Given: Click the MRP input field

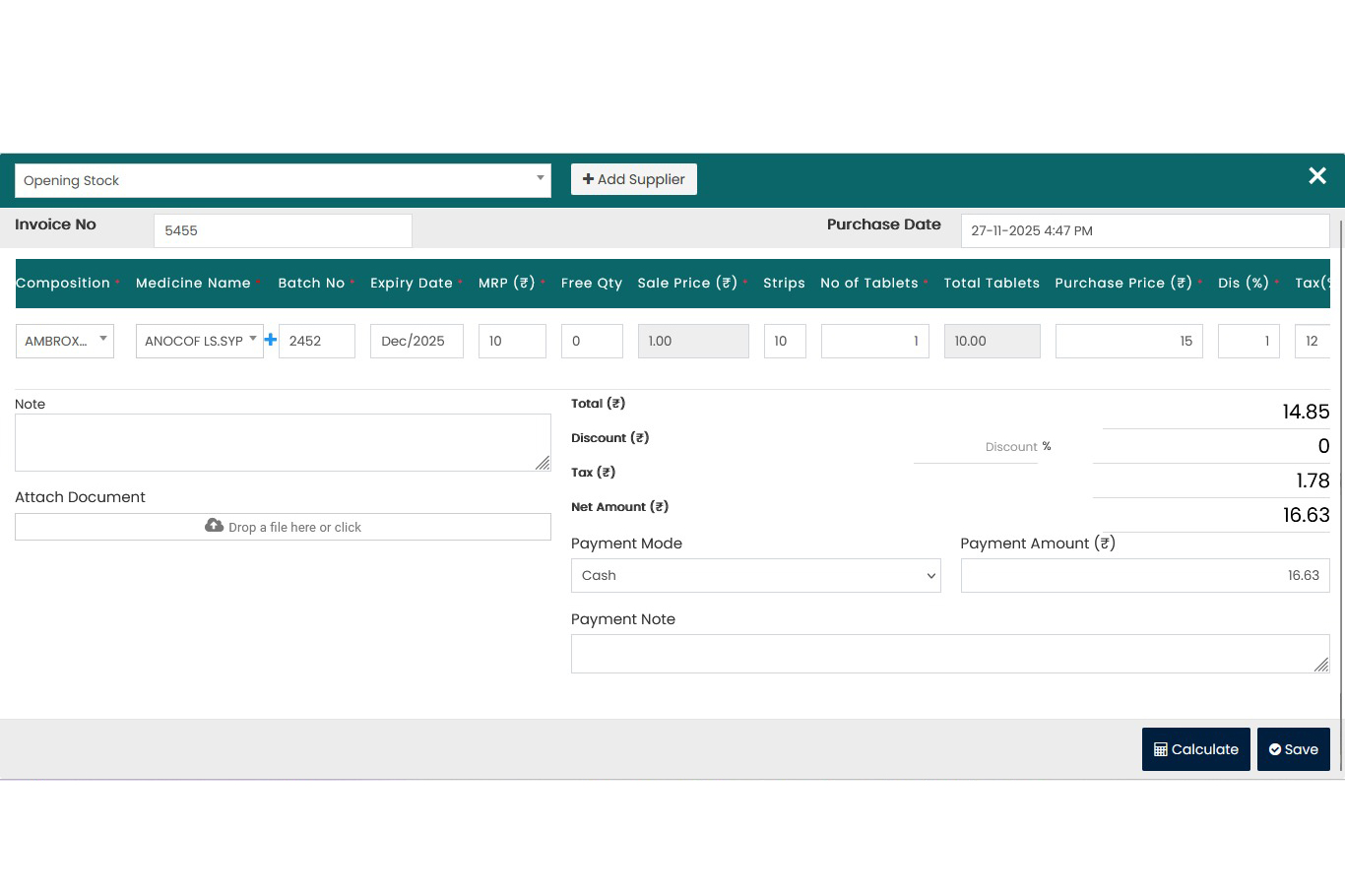Looking at the screenshot, I should [512, 341].
